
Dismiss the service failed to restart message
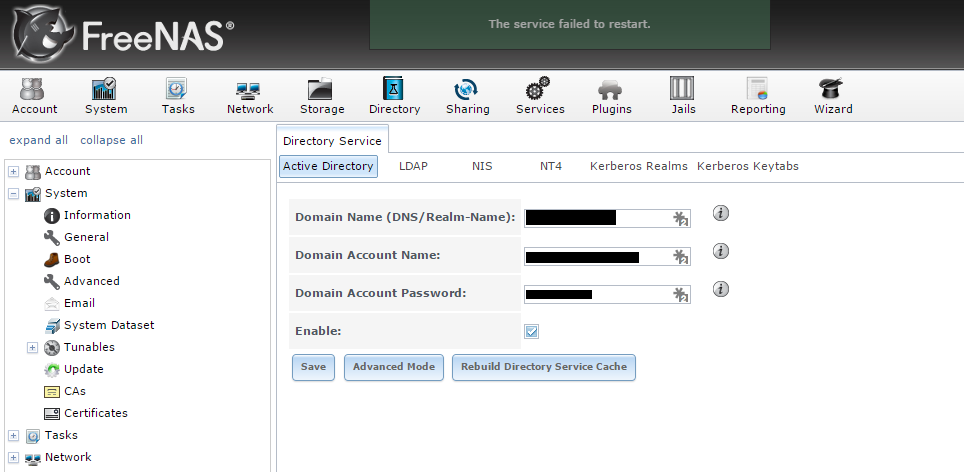tap(569, 25)
